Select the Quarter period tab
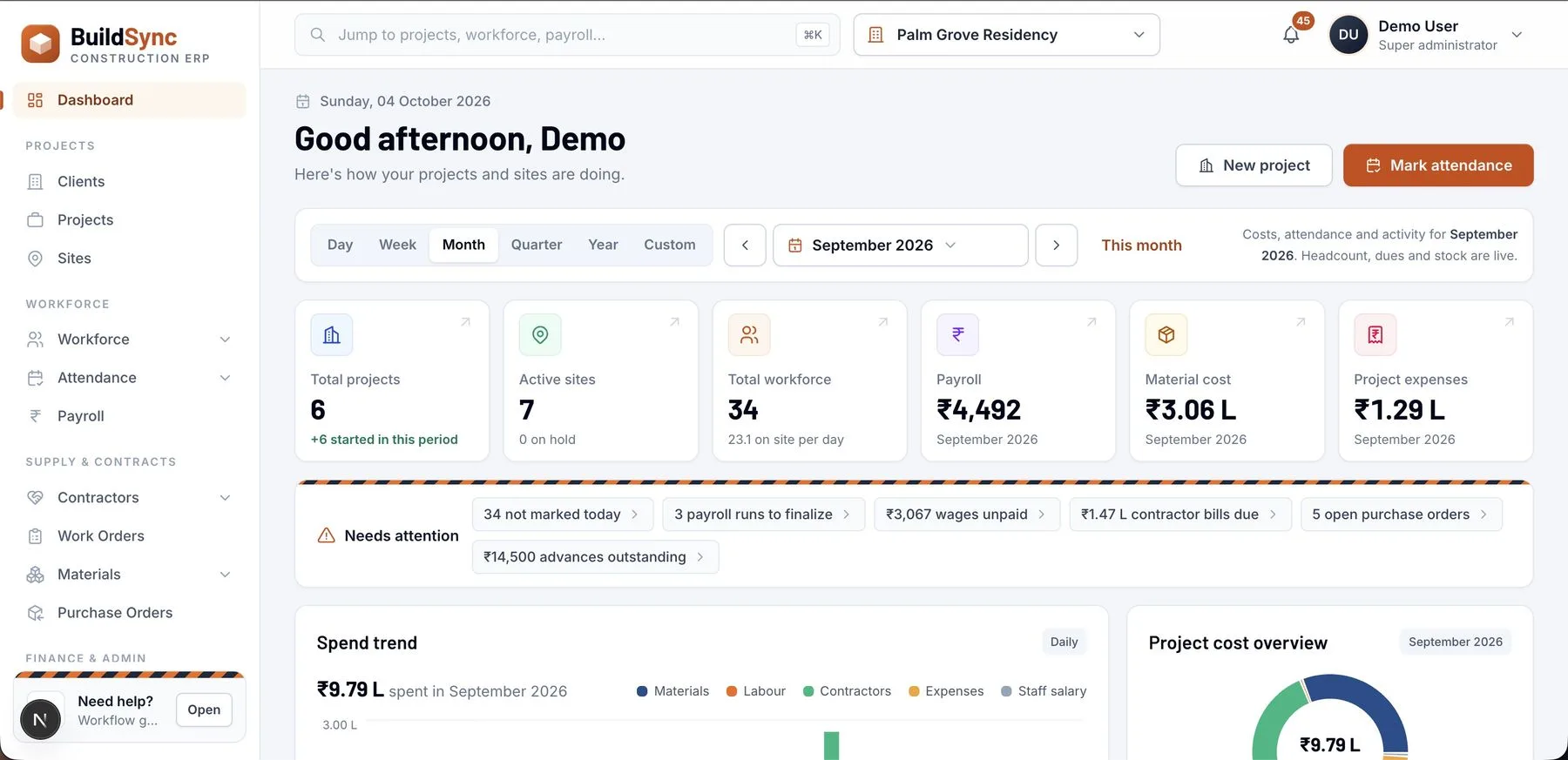The width and height of the screenshot is (1568, 760). tap(537, 245)
